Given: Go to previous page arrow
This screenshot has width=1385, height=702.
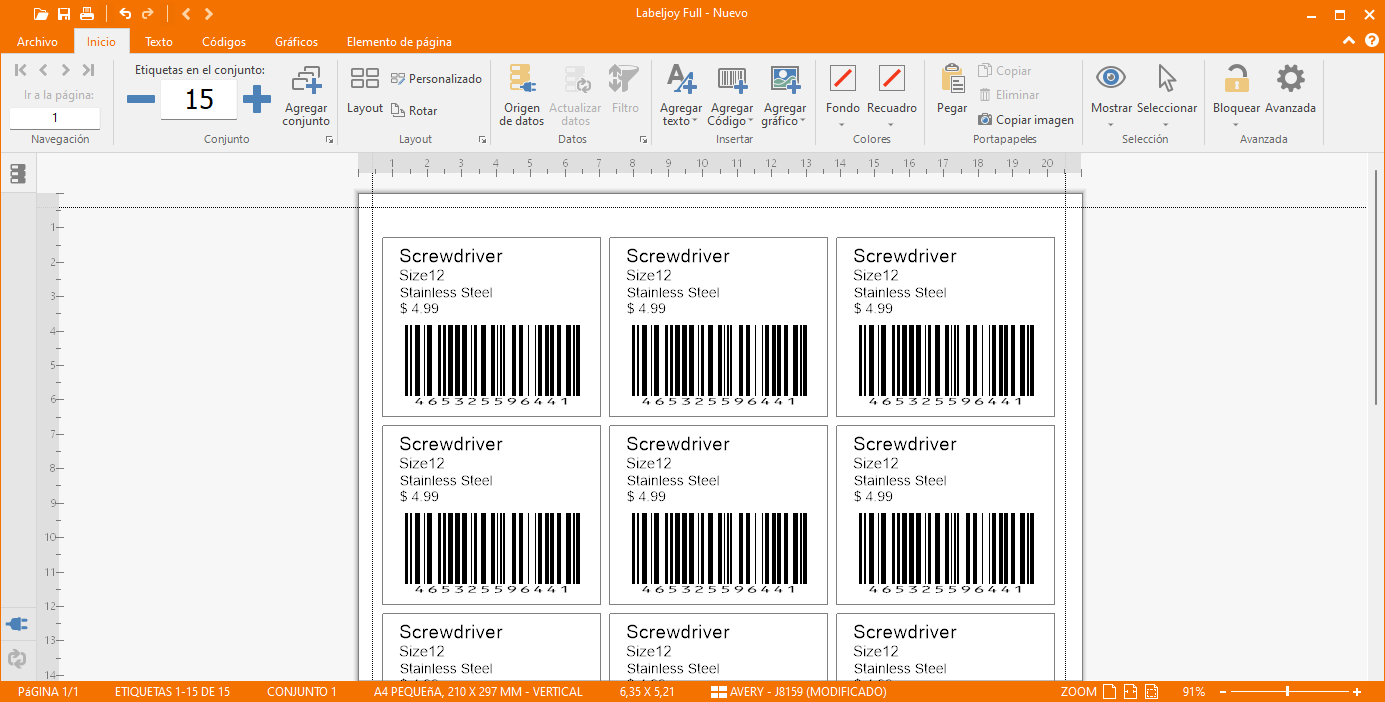Looking at the screenshot, I should pyautogui.click(x=43, y=70).
